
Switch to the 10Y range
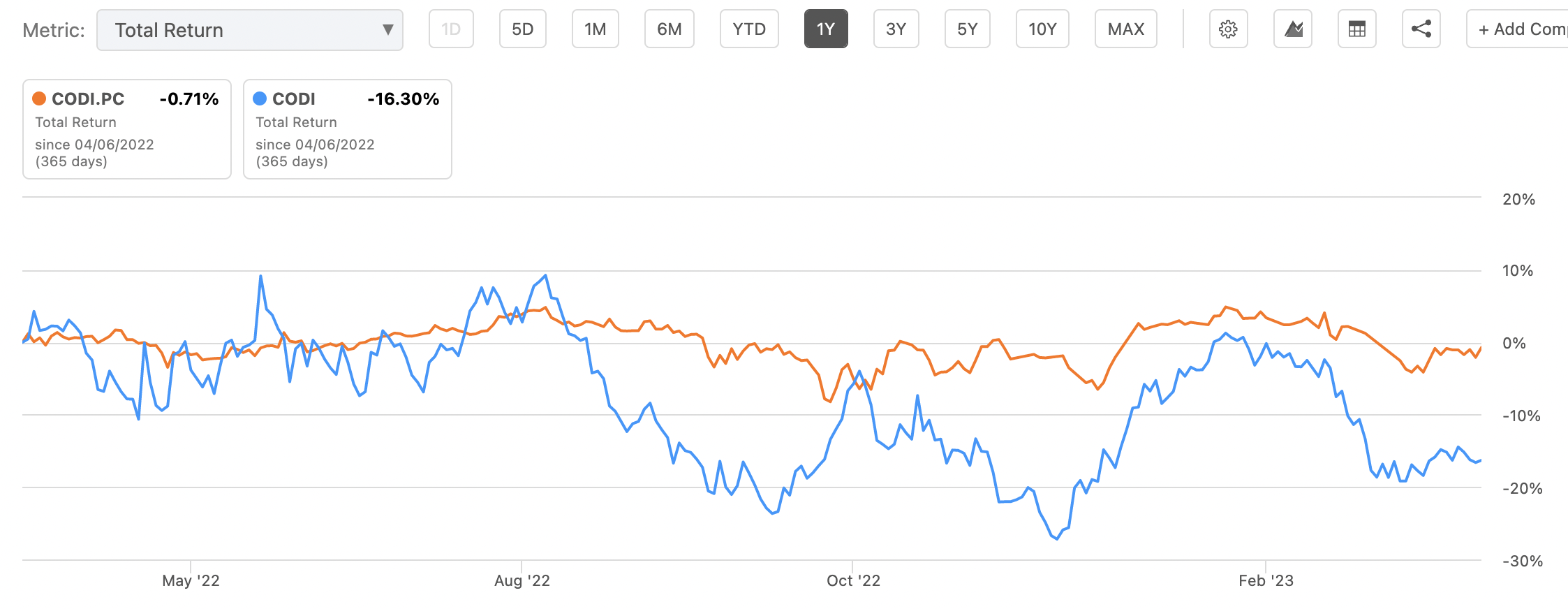coord(1042,29)
